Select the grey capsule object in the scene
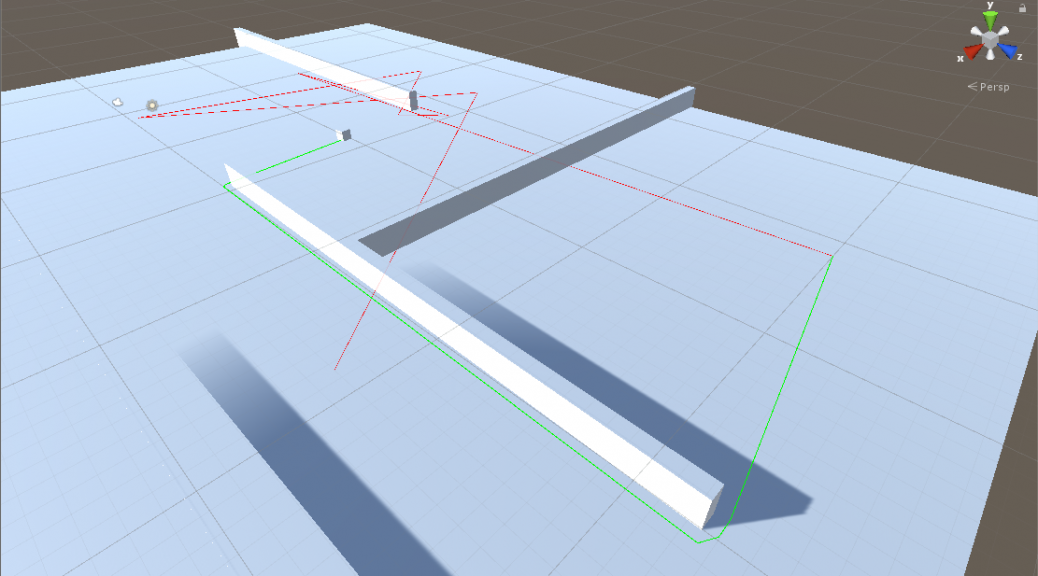The image size is (1038, 576). coord(414,101)
